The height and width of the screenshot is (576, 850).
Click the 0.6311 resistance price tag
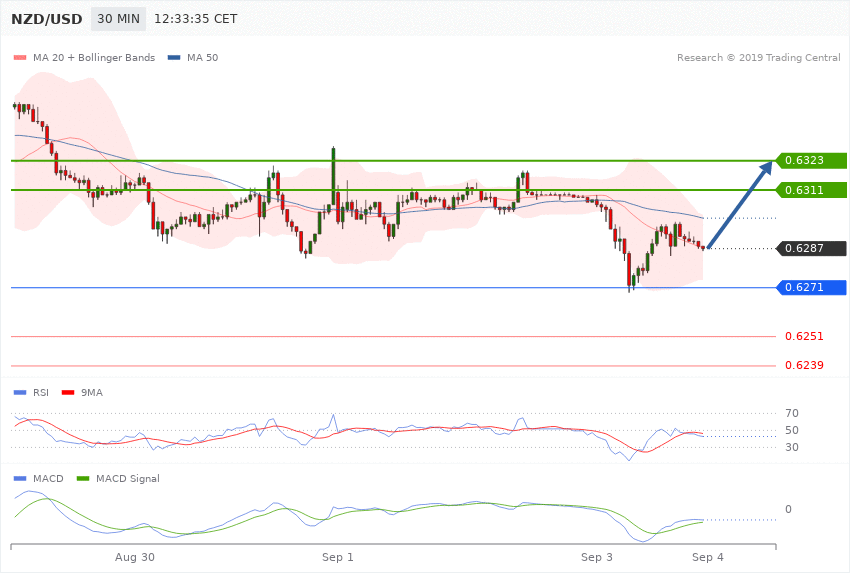(x=811, y=190)
